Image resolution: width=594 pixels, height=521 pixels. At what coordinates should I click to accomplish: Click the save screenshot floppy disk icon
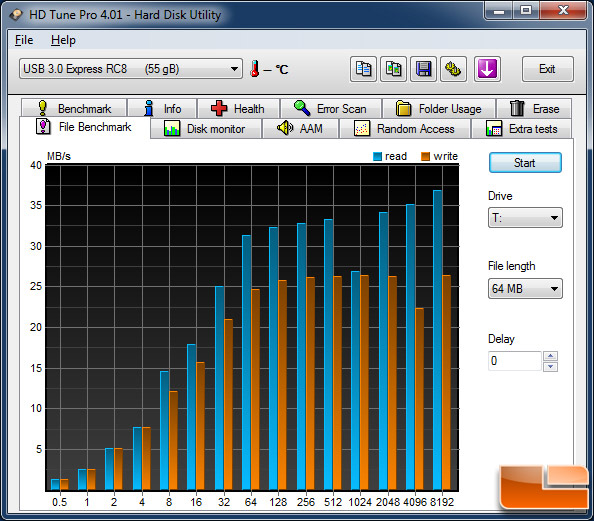click(423, 69)
